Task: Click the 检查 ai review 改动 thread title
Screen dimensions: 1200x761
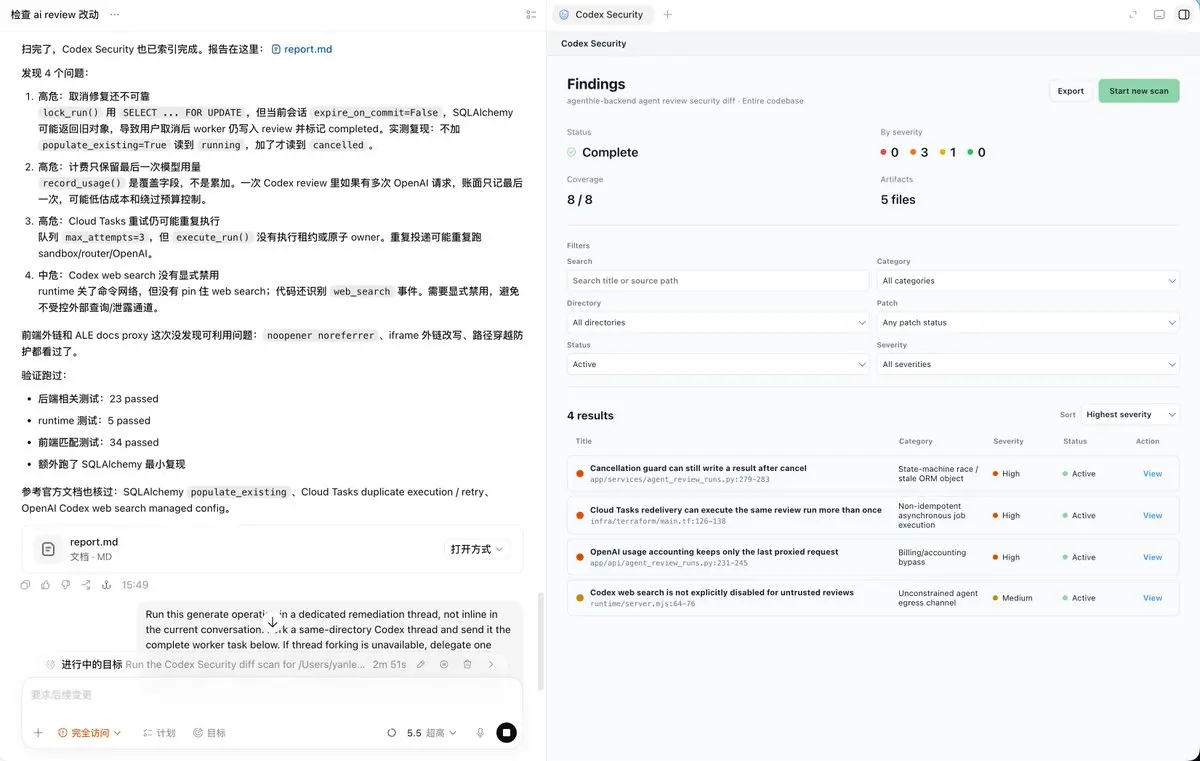Action: 54,15
